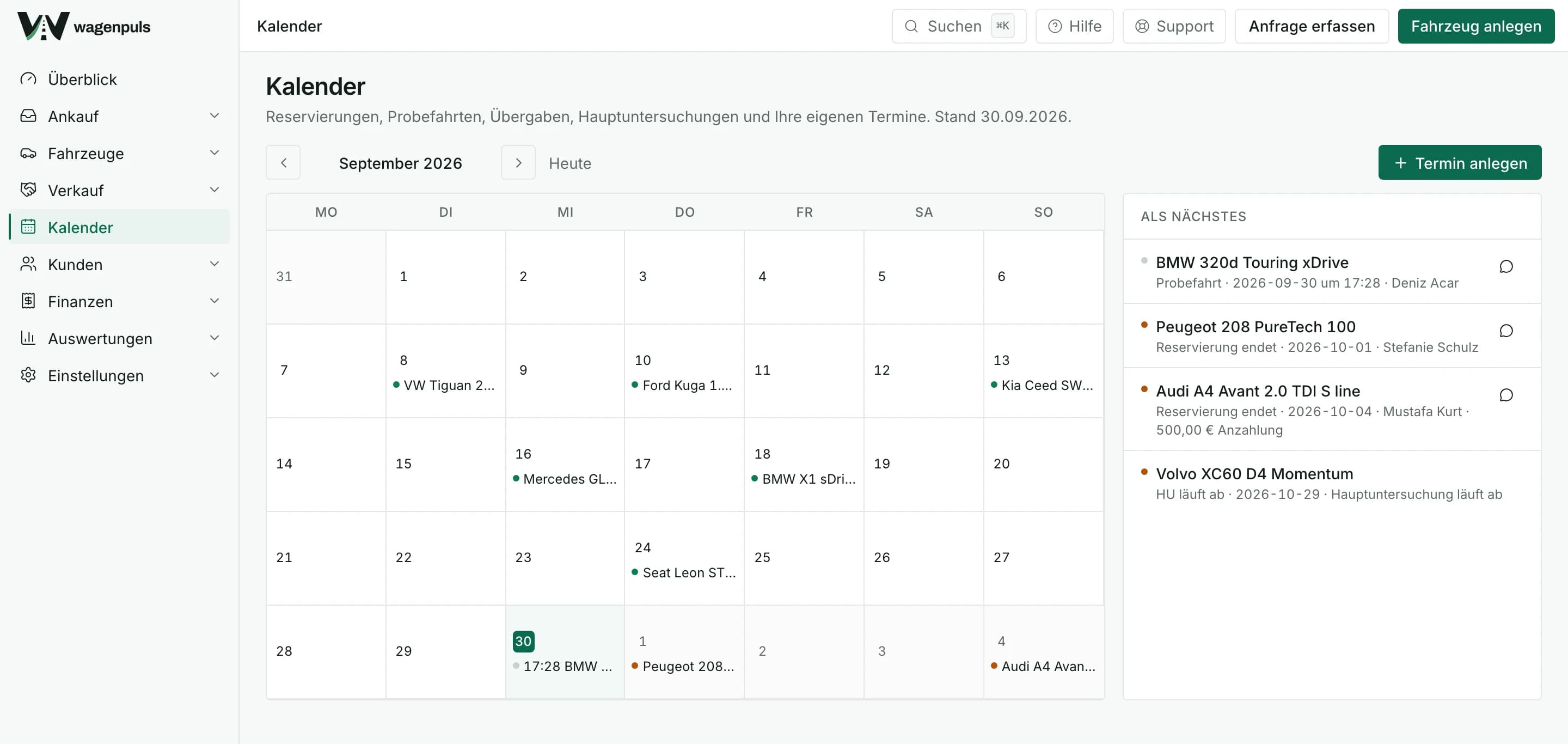This screenshot has width=1568, height=744.
Task: Open comment for Audi A4 Avant entry
Action: 1506,395
